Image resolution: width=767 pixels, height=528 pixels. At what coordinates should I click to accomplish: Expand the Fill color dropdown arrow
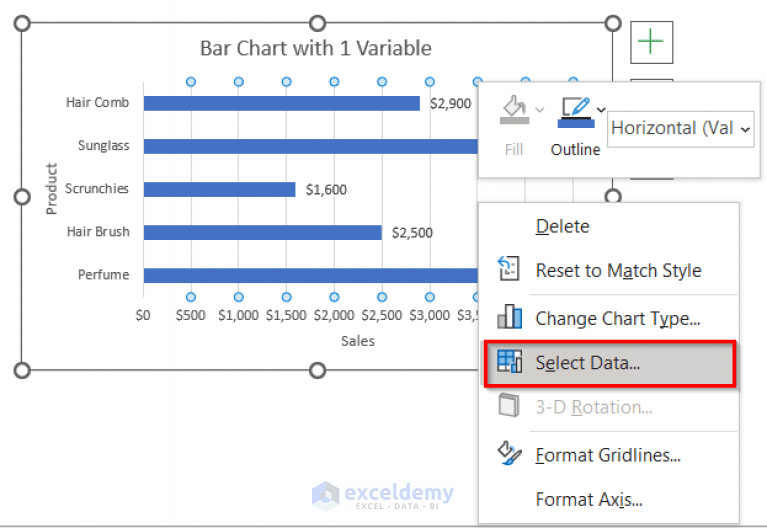click(x=540, y=110)
